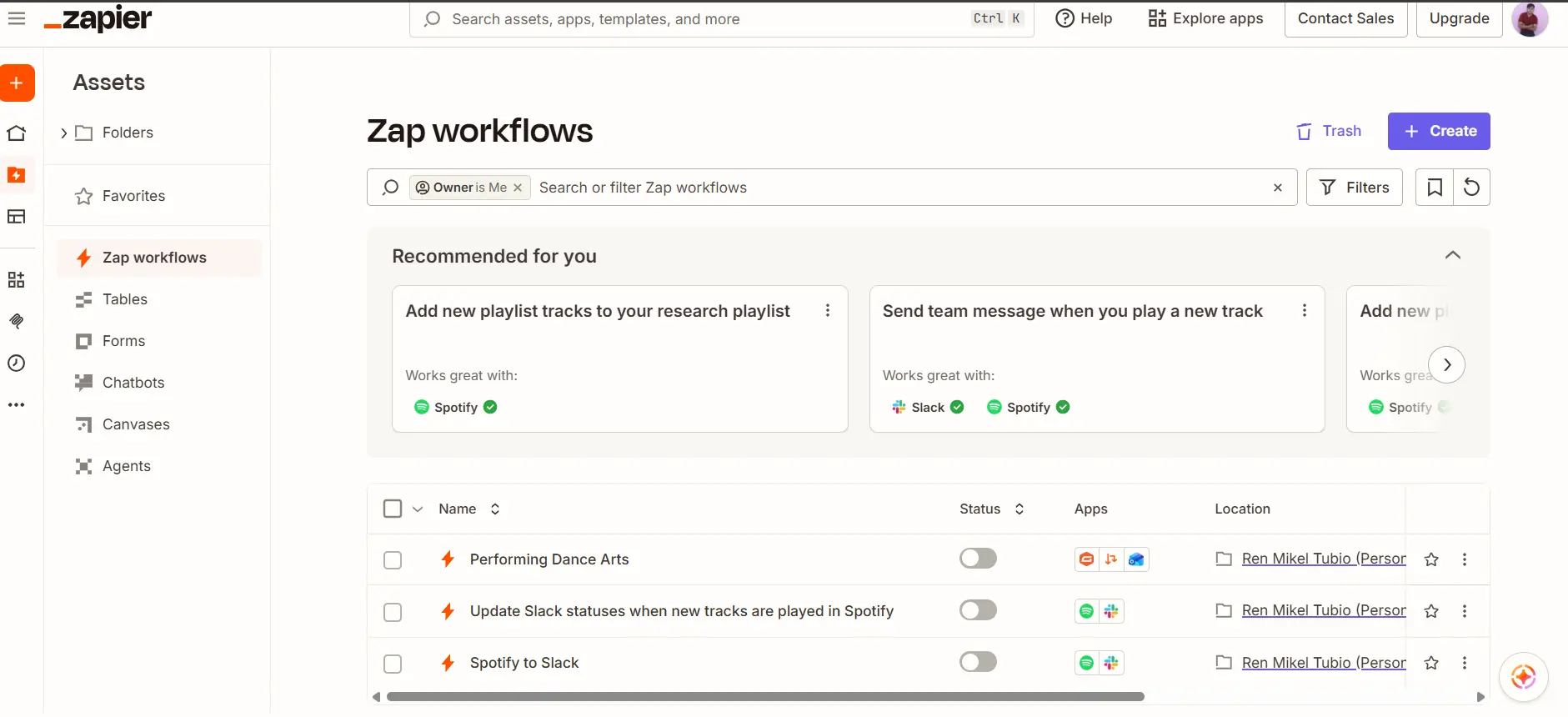Click the Create button
Viewport: 1568px width, 717px height.
coord(1439,131)
